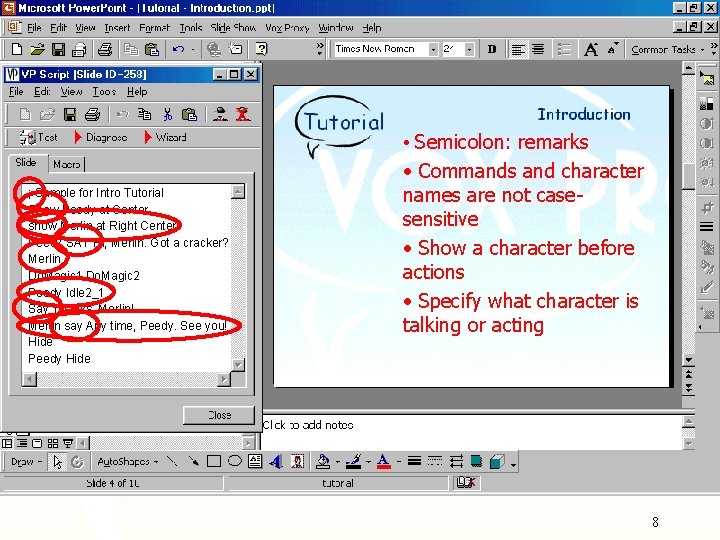
Task: Open the font size dropdown
Action: (469, 49)
